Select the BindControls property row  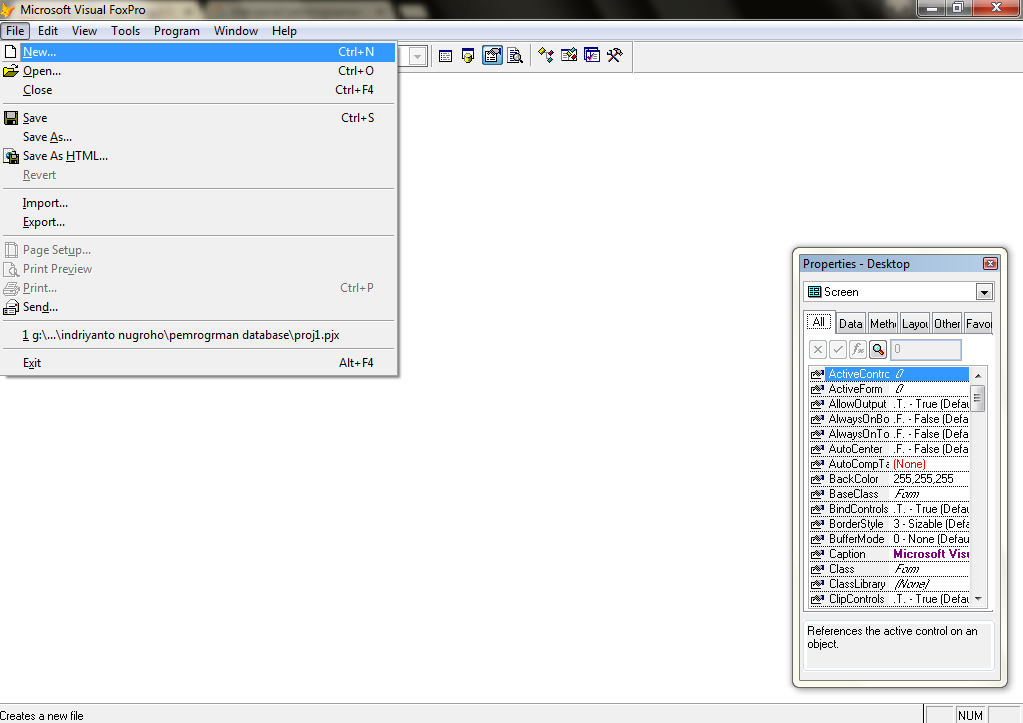(x=889, y=509)
